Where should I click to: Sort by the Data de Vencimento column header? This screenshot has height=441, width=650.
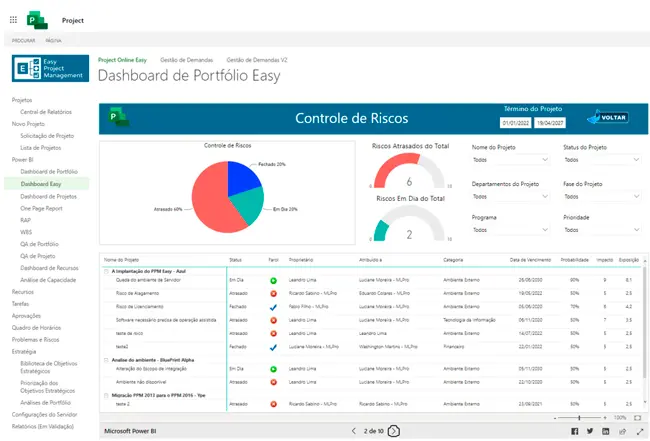pyautogui.click(x=530, y=260)
